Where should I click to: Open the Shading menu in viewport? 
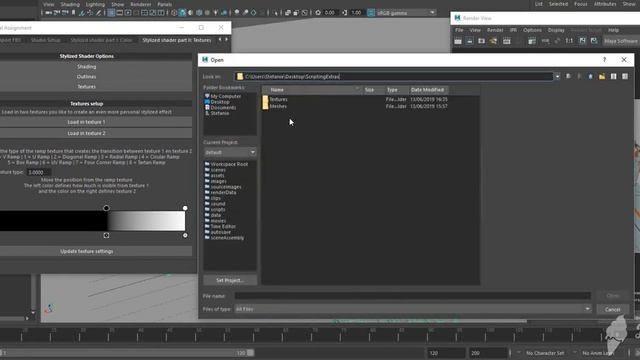tap(70, 4)
